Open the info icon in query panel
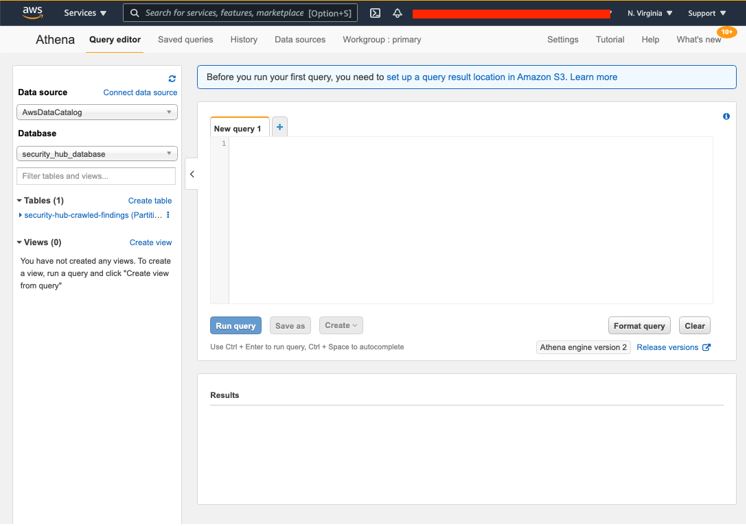Screen dimensions: 746x526 726,116
